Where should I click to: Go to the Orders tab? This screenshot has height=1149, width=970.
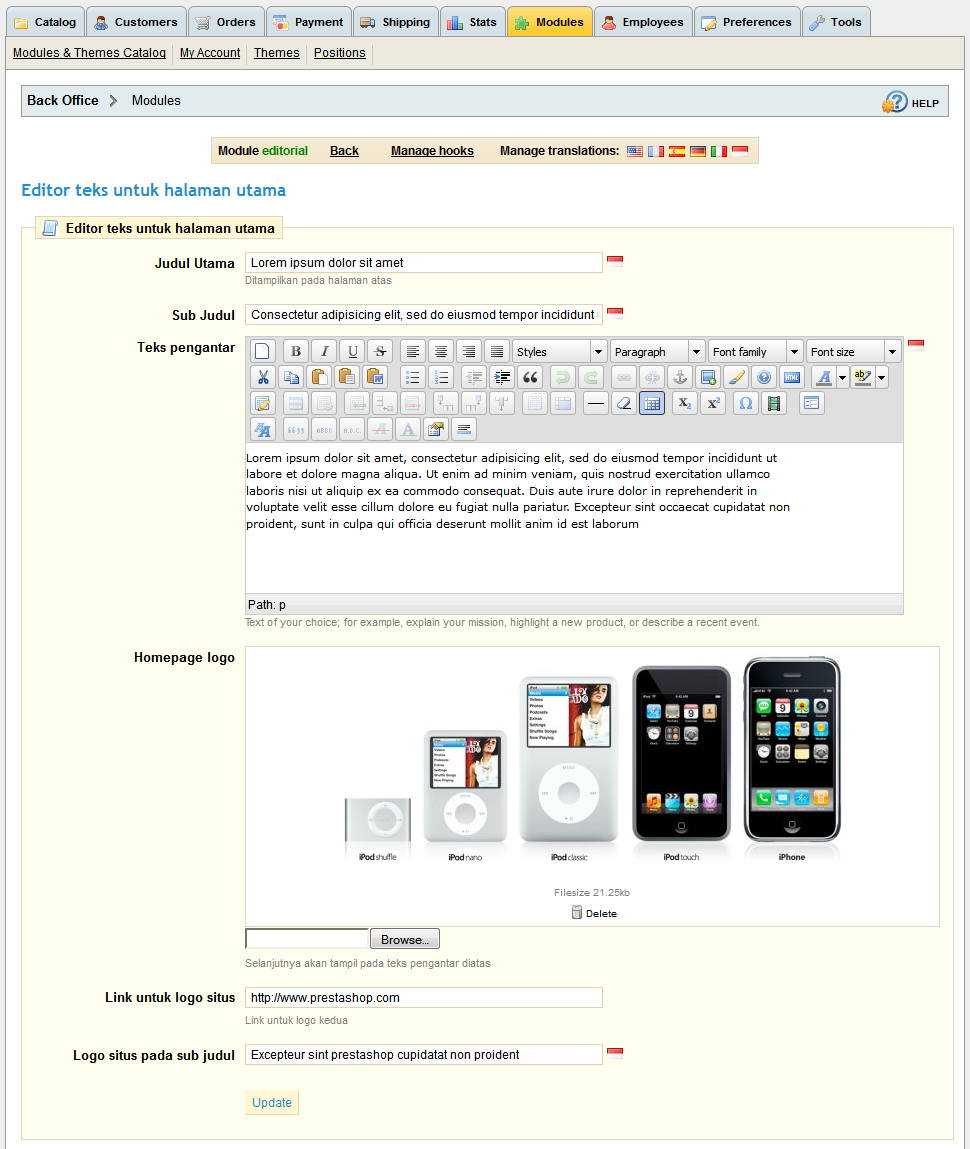pos(226,22)
